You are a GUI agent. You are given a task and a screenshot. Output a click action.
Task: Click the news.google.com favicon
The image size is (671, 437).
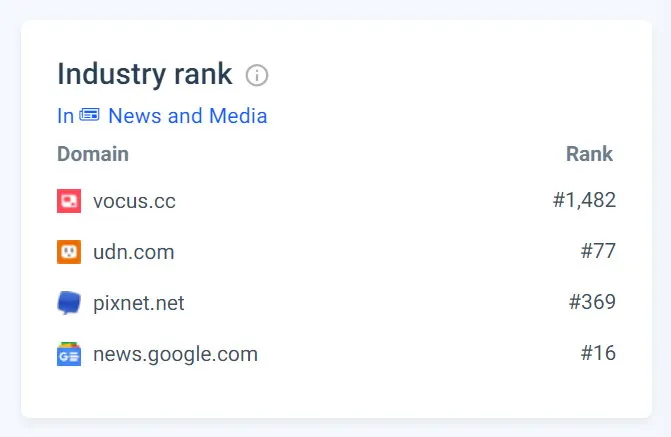coord(69,354)
